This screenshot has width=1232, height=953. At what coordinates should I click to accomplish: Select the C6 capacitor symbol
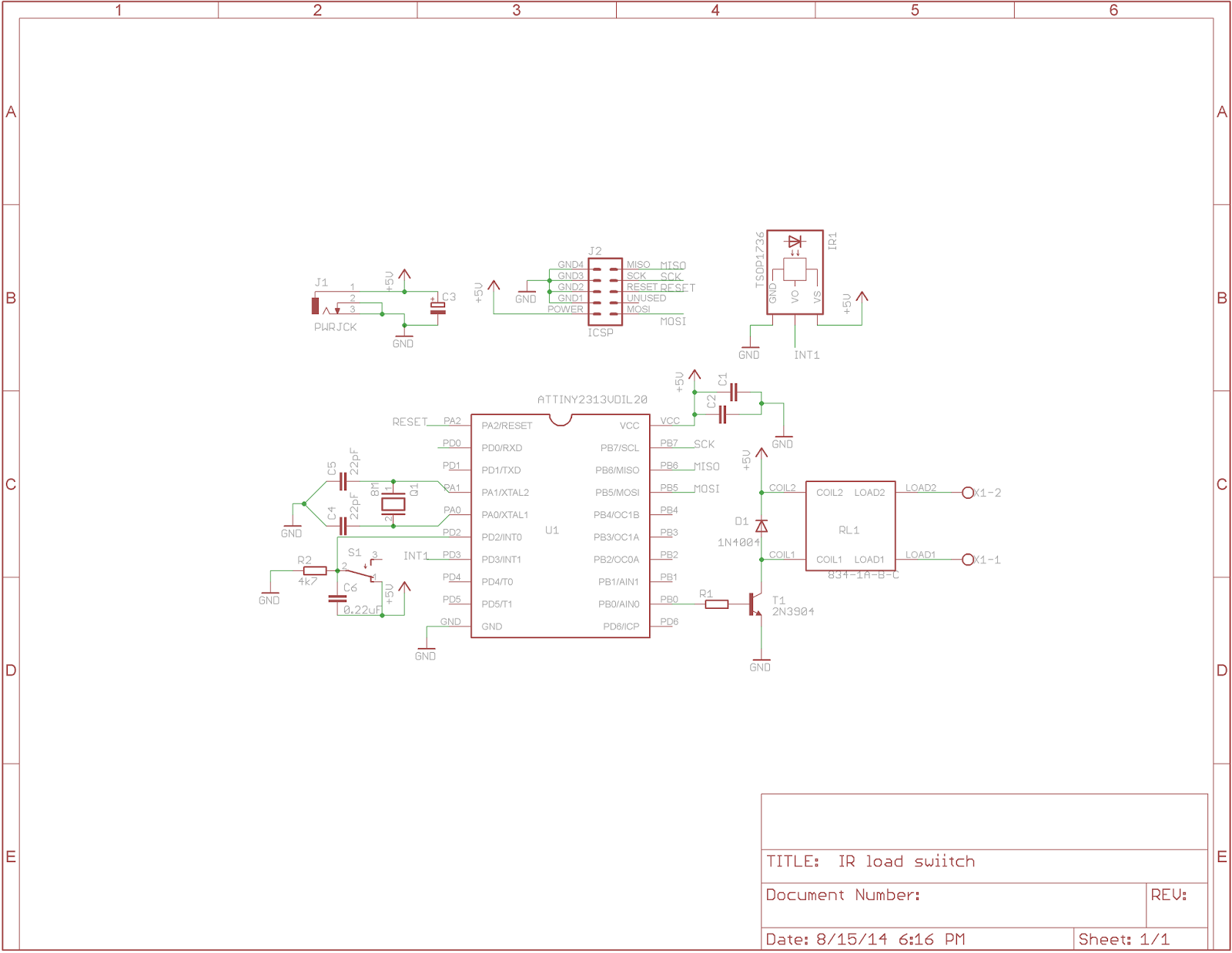(x=337, y=599)
